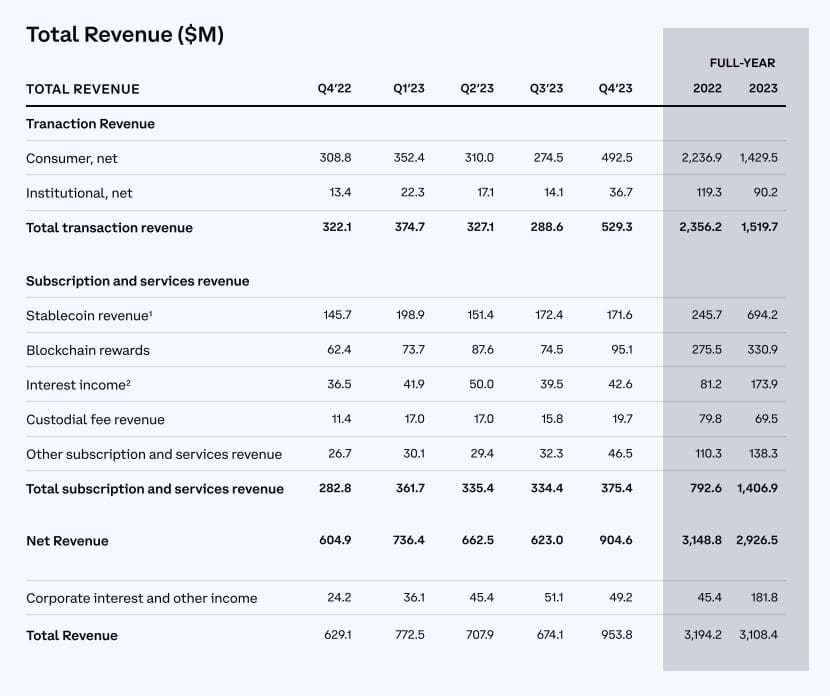The width and height of the screenshot is (830, 696).
Task: Click the Consumer, net row label
Action: coord(72,158)
